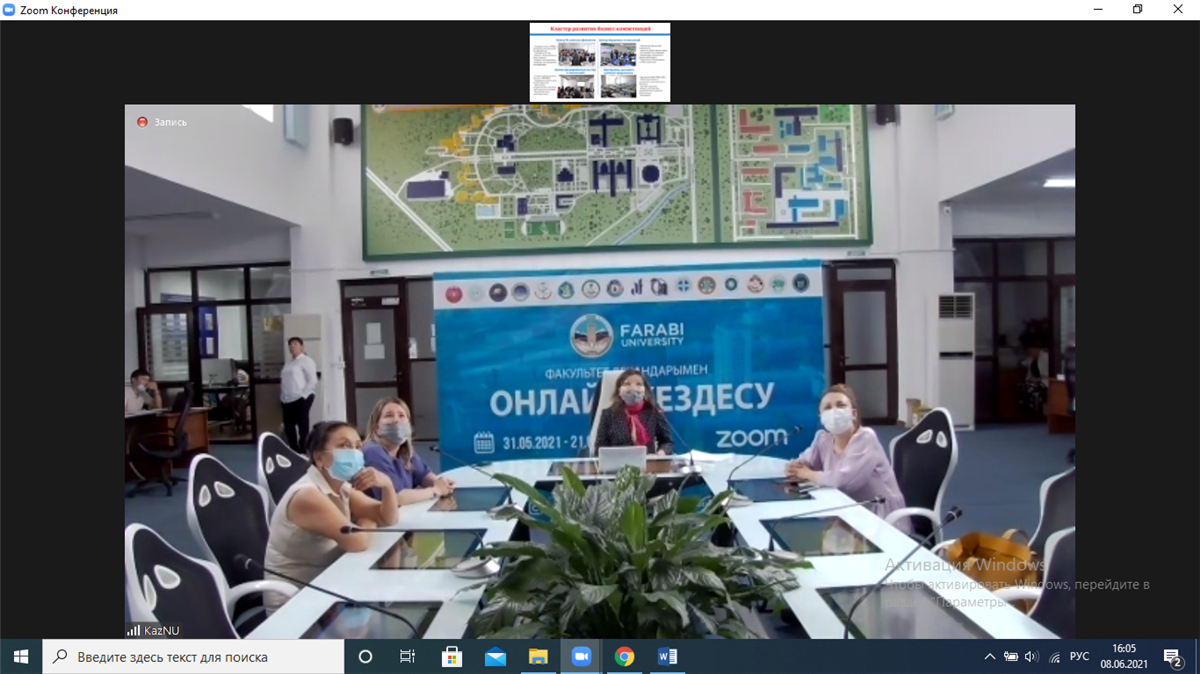Image resolution: width=1200 pixels, height=674 pixels.
Task: Open Cortana from the taskbar circle
Action: (365, 657)
